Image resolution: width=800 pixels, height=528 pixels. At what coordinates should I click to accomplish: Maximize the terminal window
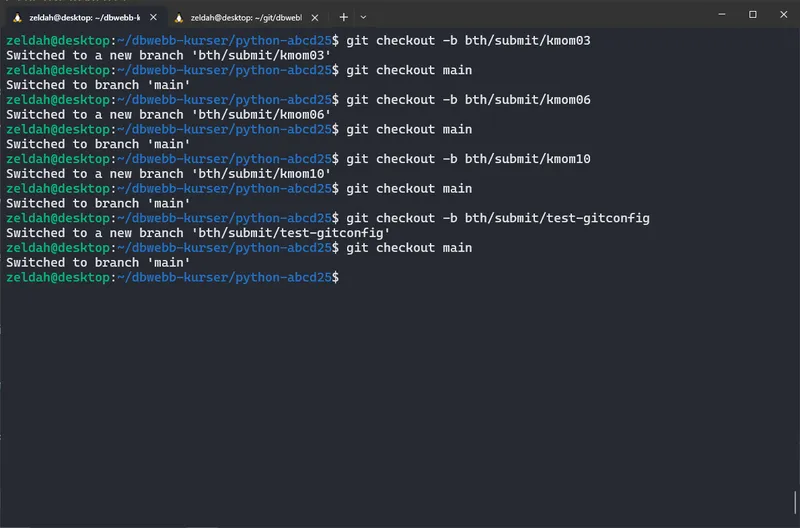tap(752, 15)
